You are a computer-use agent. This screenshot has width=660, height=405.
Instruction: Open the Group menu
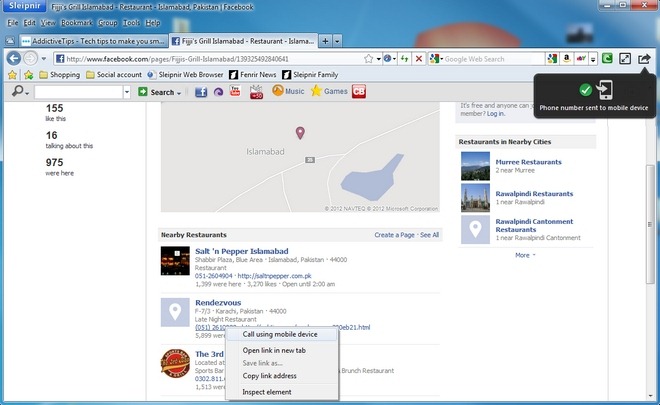tap(108, 23)
